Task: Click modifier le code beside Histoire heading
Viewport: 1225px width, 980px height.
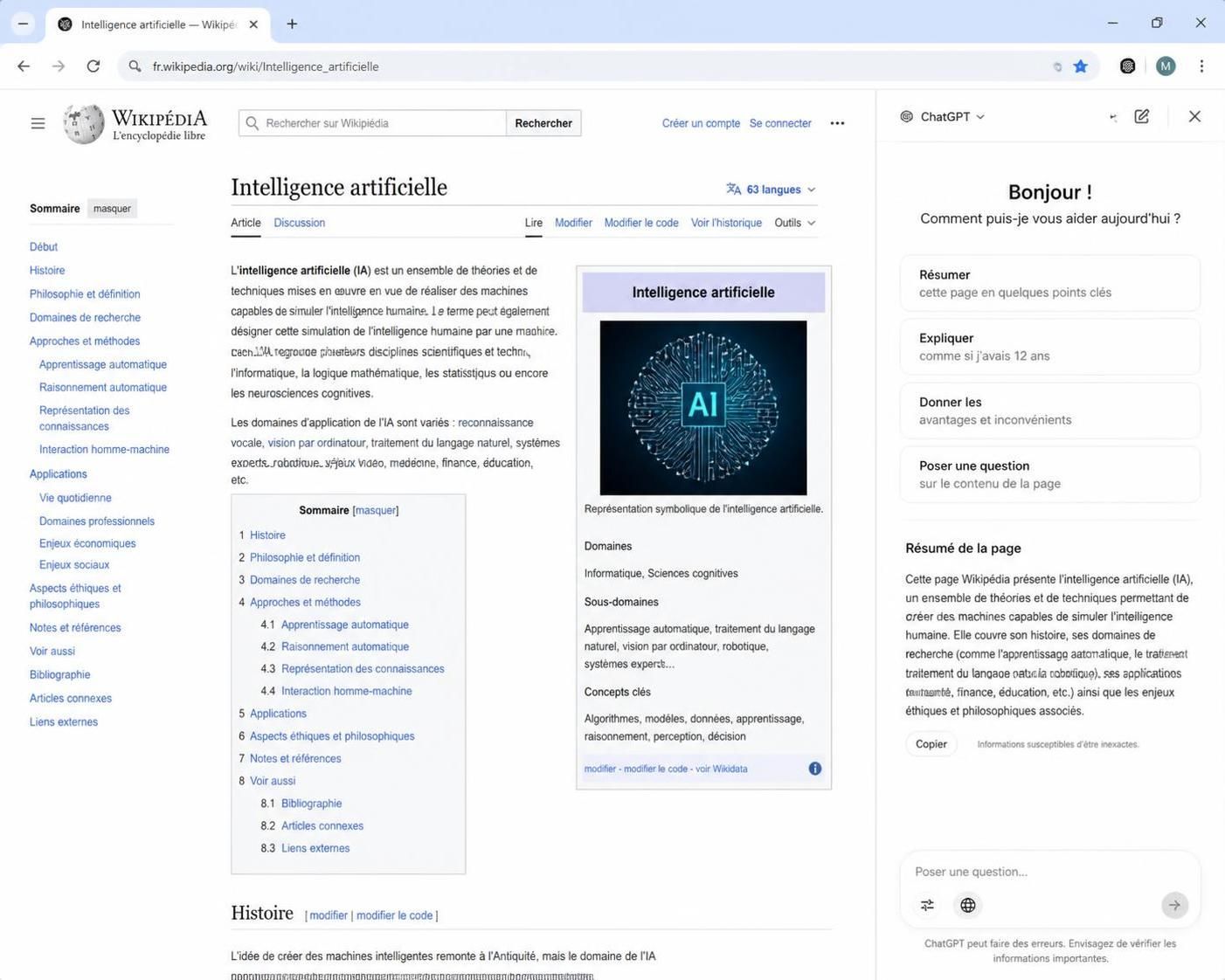Action: click(x=395, y=915)
